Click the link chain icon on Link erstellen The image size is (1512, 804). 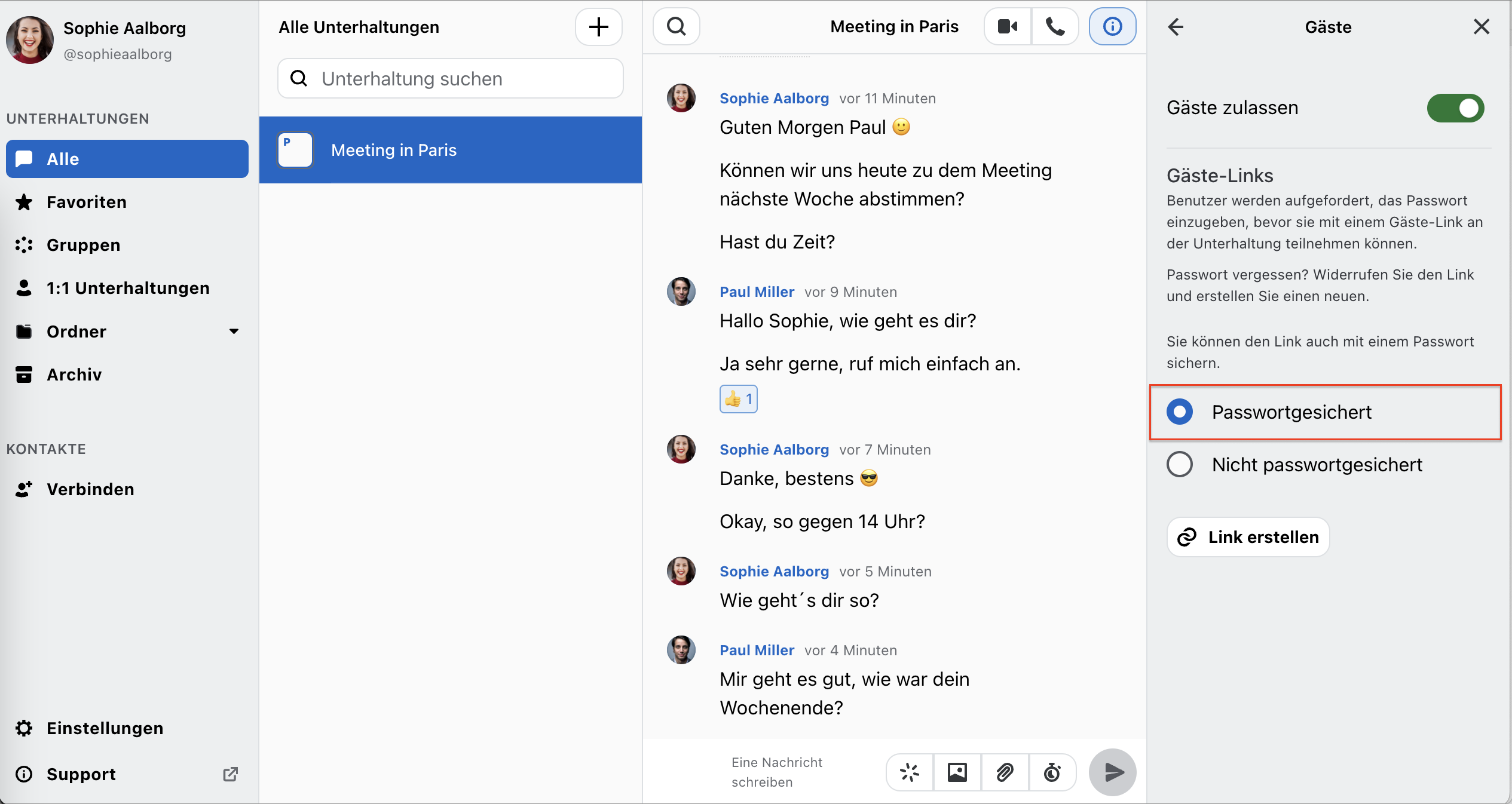pyautogui.click(x=1186, y=537)
